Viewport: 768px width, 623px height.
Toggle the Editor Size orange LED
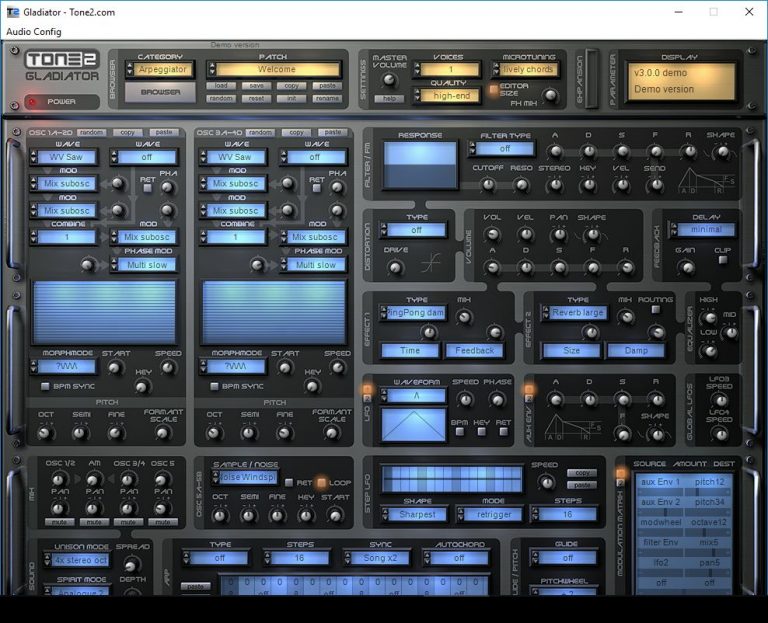click(494, 90)
